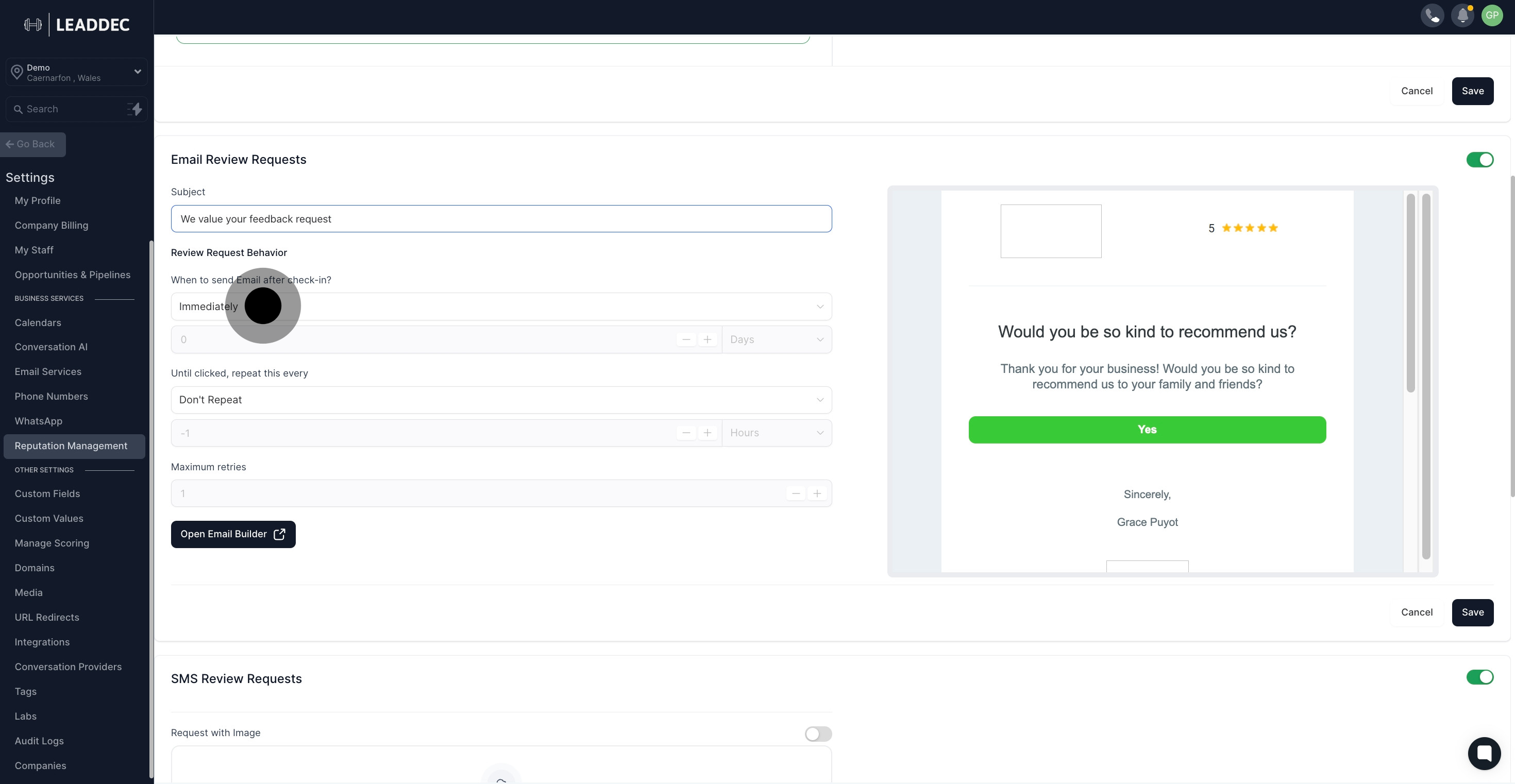1515x784 pixels.
Task: Open Tags settings
Action: click(26, 692)
